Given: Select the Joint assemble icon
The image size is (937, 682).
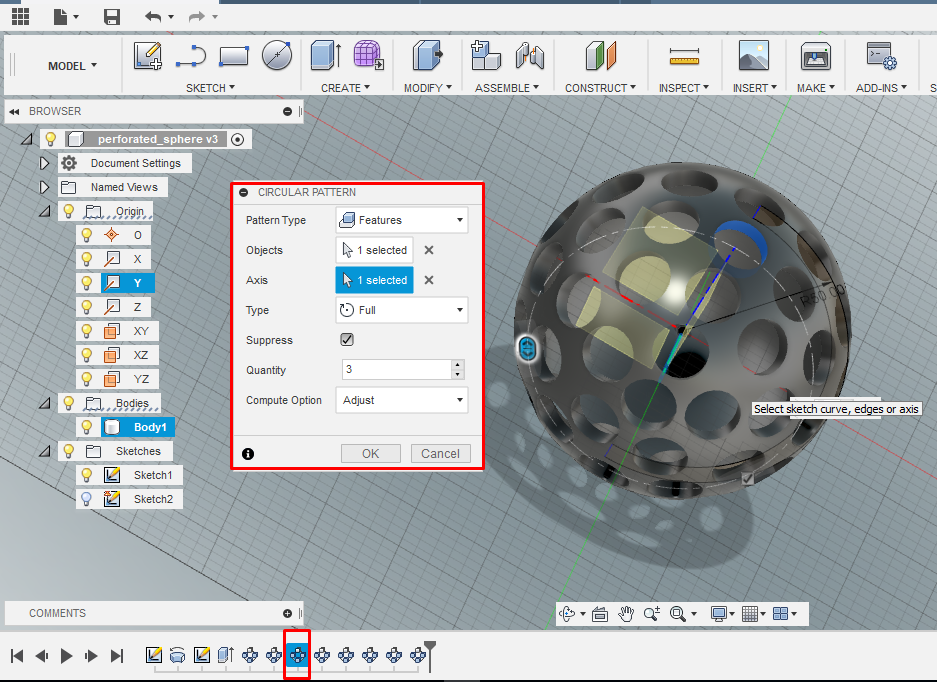Looking at the screenshot, I should click(x=529, y=56).
